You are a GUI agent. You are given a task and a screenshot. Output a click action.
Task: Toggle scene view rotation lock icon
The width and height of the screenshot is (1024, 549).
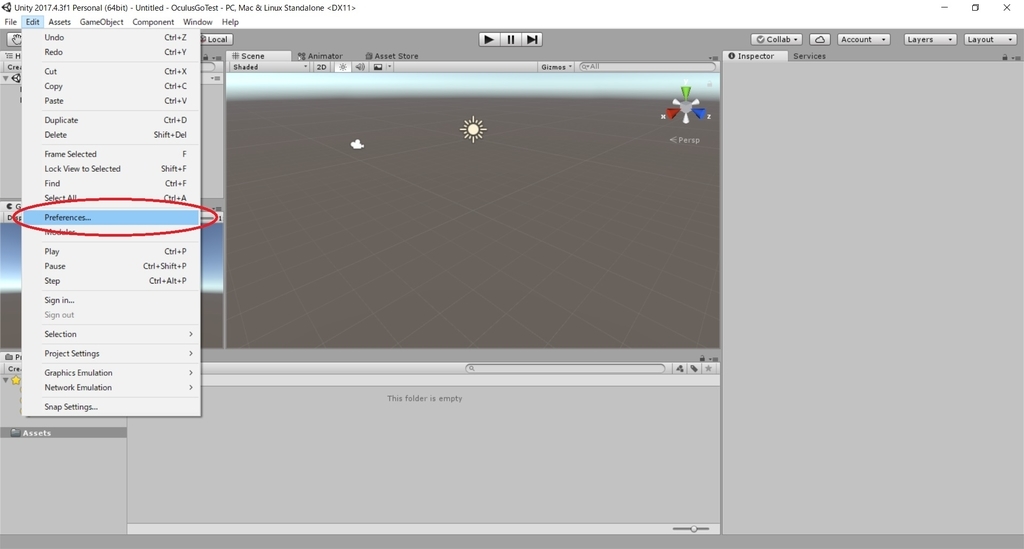point(709,84)
